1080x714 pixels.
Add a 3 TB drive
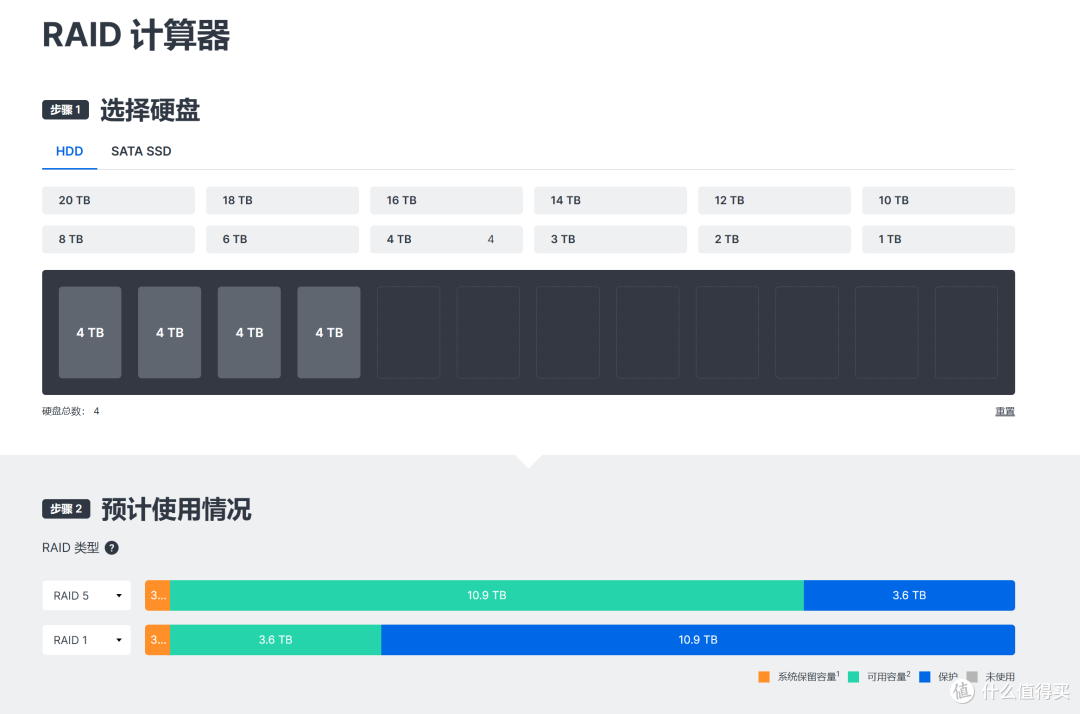click(x=610, y=240)
